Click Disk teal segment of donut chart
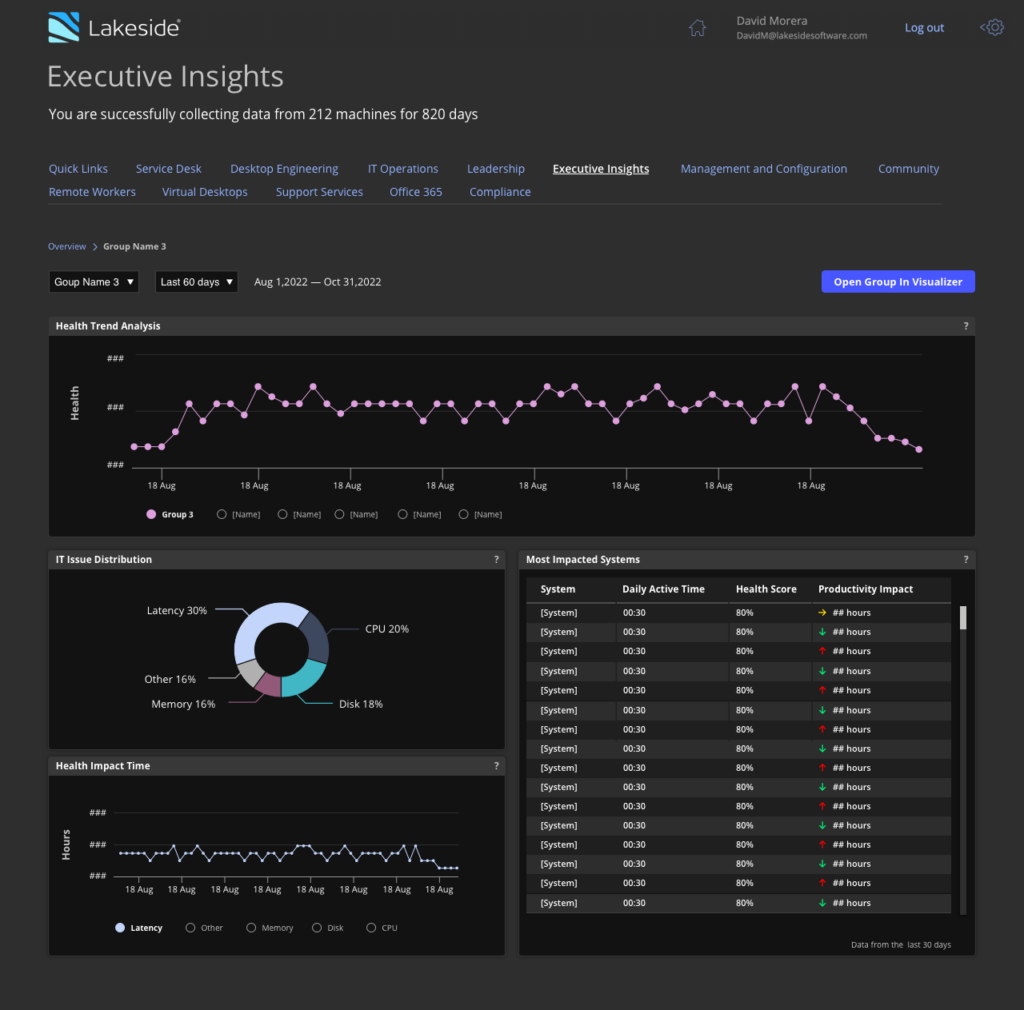The image size is (1024, 1010). tap(306, 680)
